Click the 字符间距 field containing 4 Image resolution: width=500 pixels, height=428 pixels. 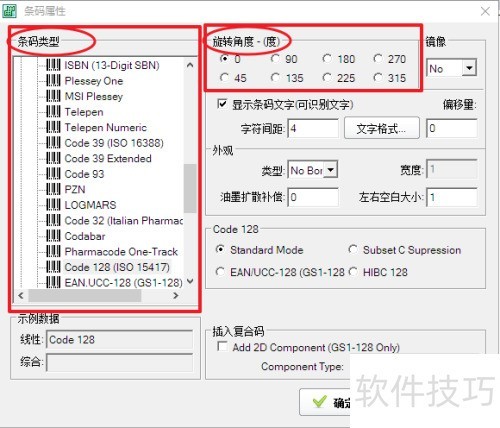point(313,128)
